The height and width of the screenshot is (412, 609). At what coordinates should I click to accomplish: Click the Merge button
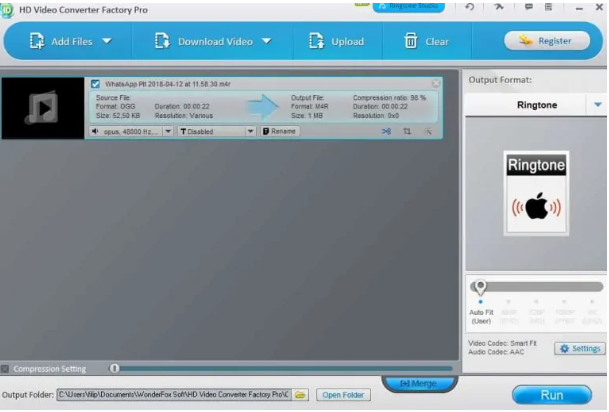419,384
